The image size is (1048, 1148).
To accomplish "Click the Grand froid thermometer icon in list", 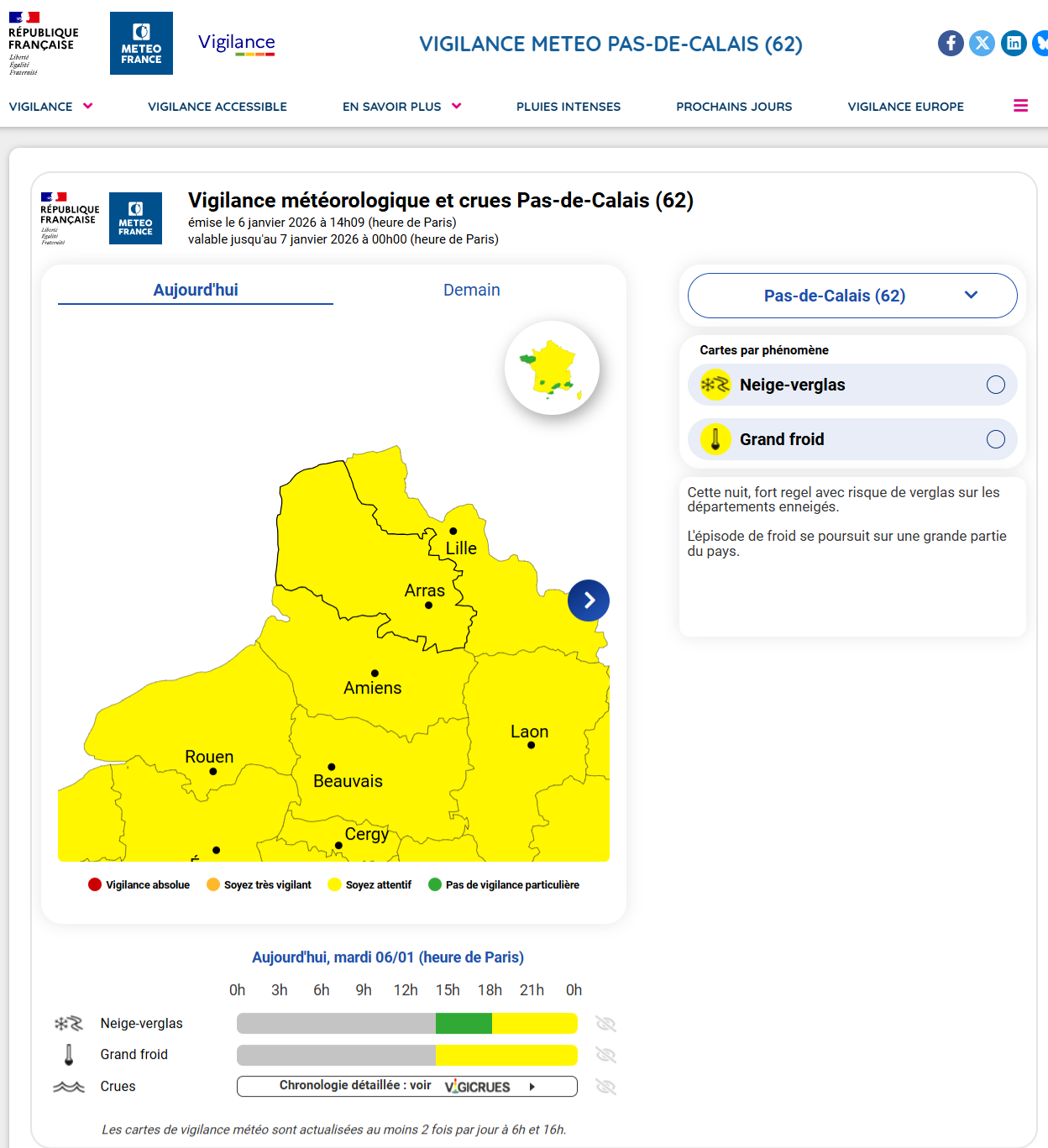I will click(x=715, y=439).
